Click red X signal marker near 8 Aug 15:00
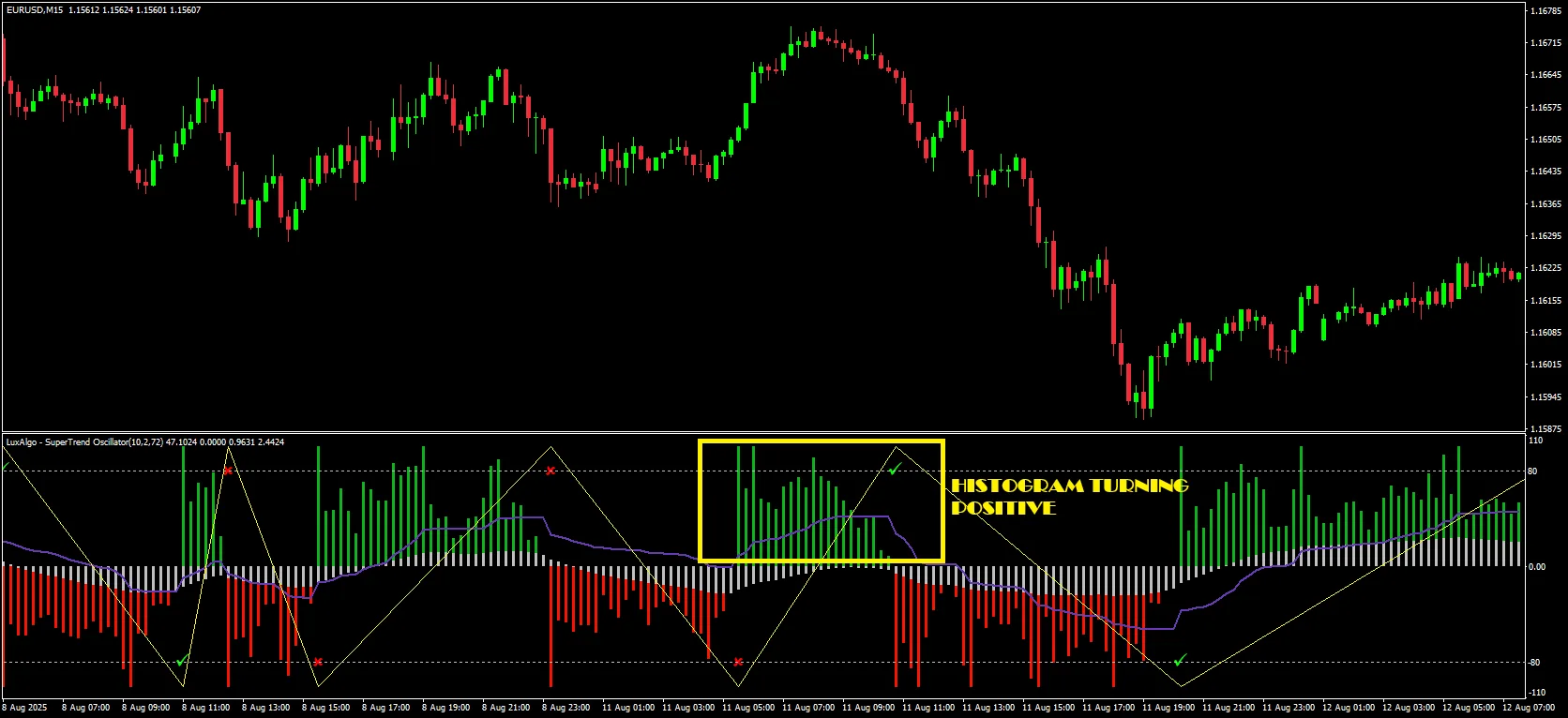1568x718 pixels. point(318,662)
